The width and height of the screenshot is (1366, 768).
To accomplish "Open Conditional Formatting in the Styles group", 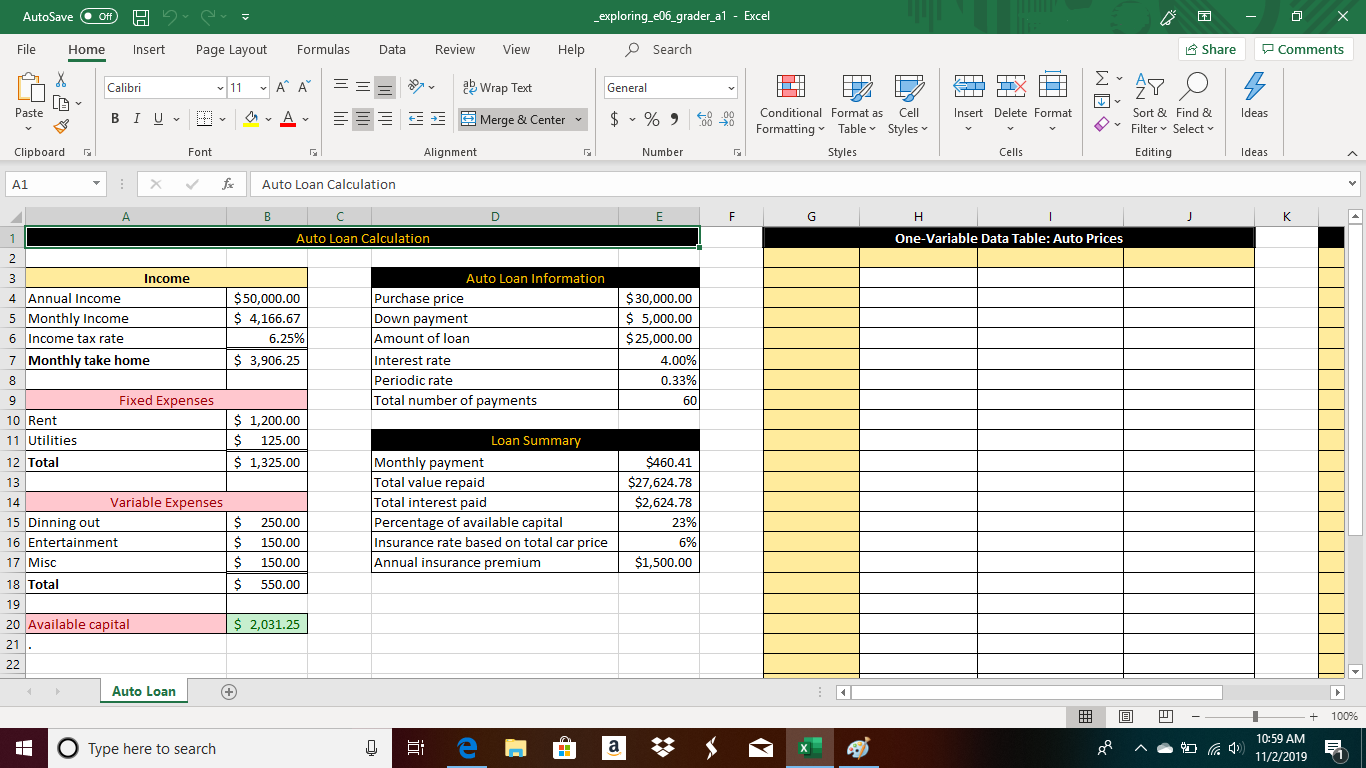I will tap(790, 105).
